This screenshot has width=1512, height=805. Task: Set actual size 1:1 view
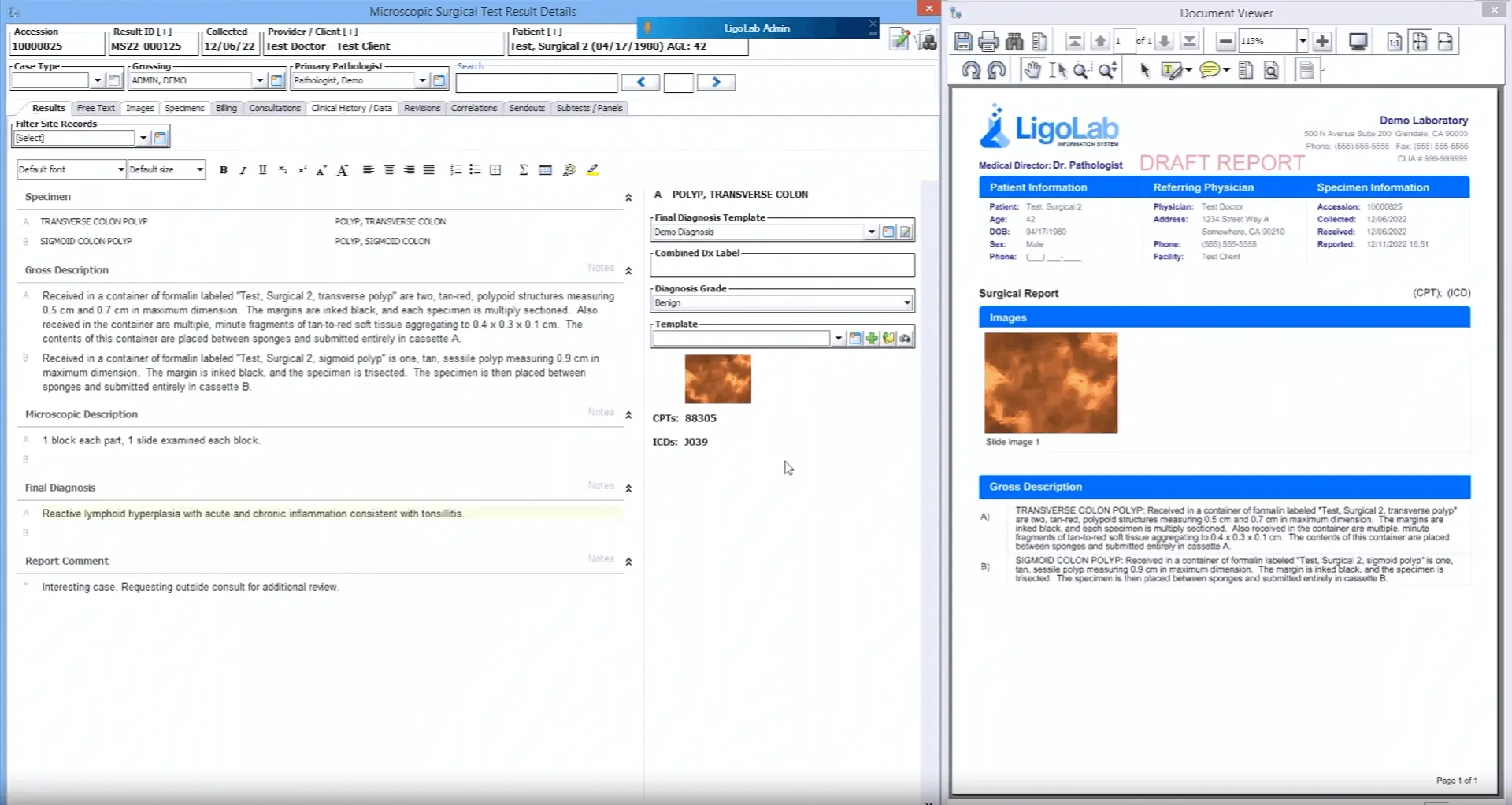point(1394,42)
